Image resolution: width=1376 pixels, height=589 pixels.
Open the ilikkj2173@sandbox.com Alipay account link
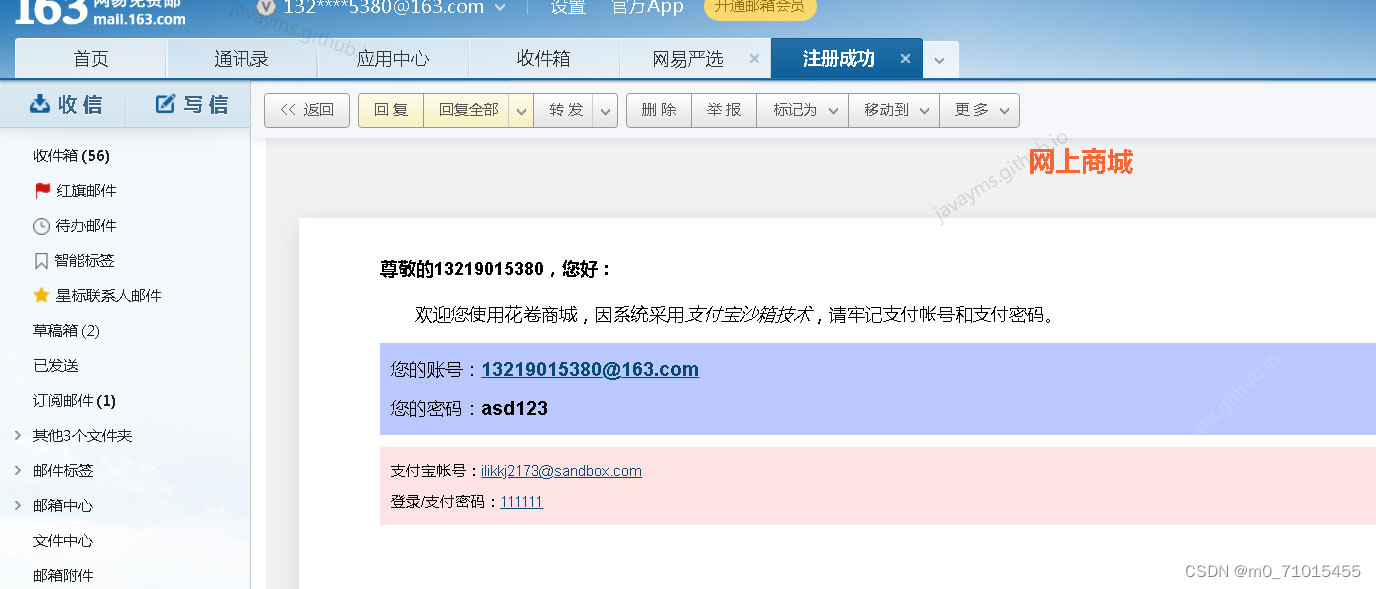pyautogui.click(x=561, y=471)
